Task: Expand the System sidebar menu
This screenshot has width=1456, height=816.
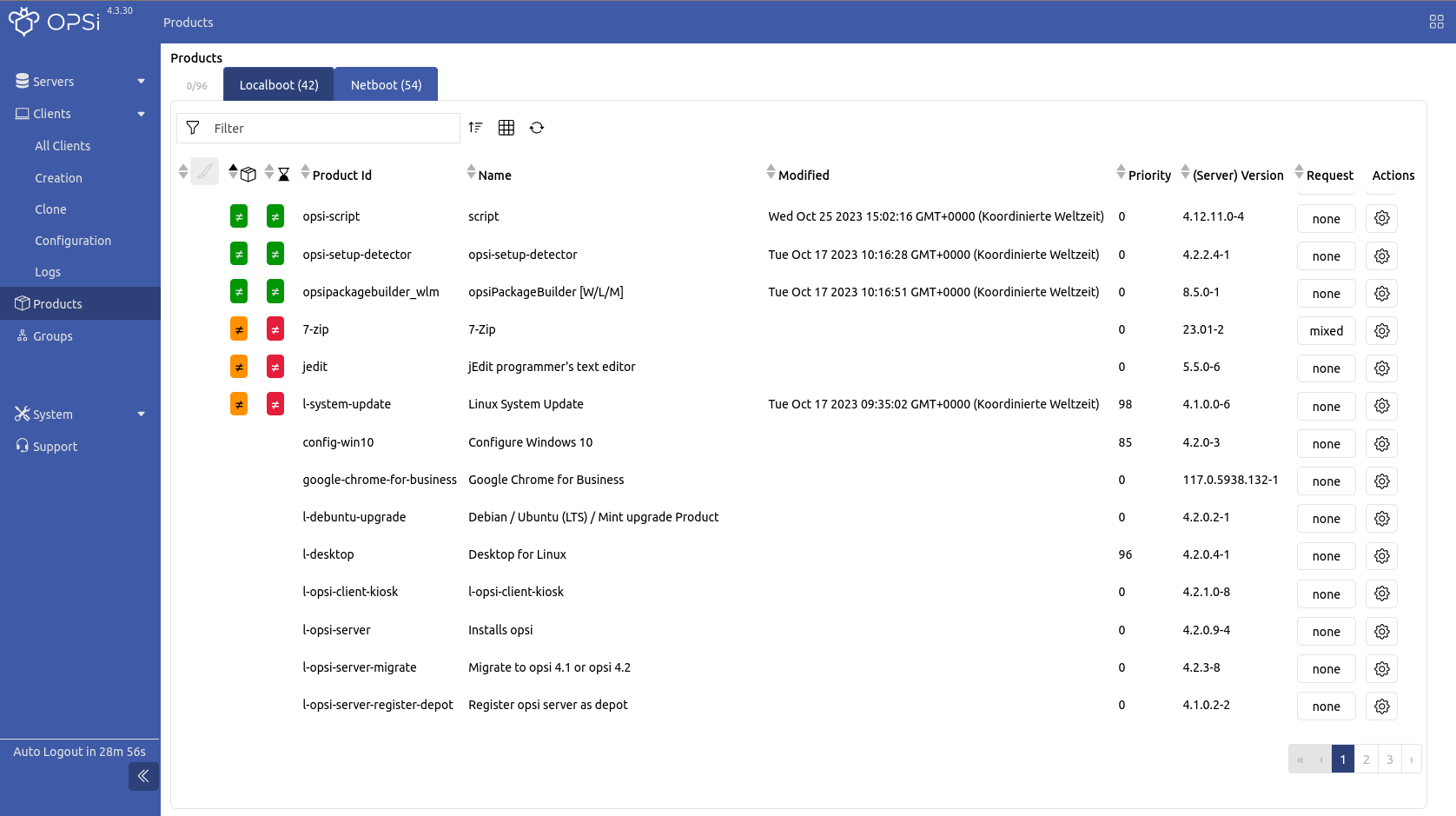Action: (80, 414)
